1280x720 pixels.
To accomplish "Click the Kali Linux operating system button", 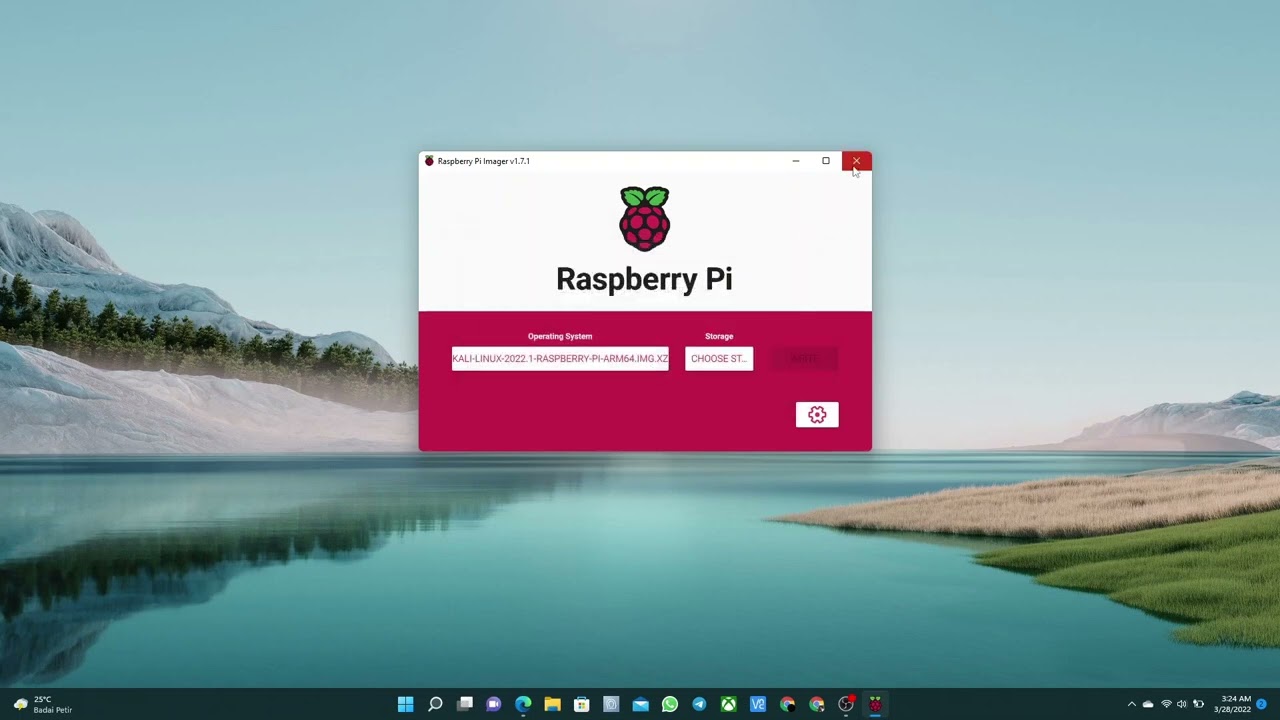I will [x=560, y=359].
